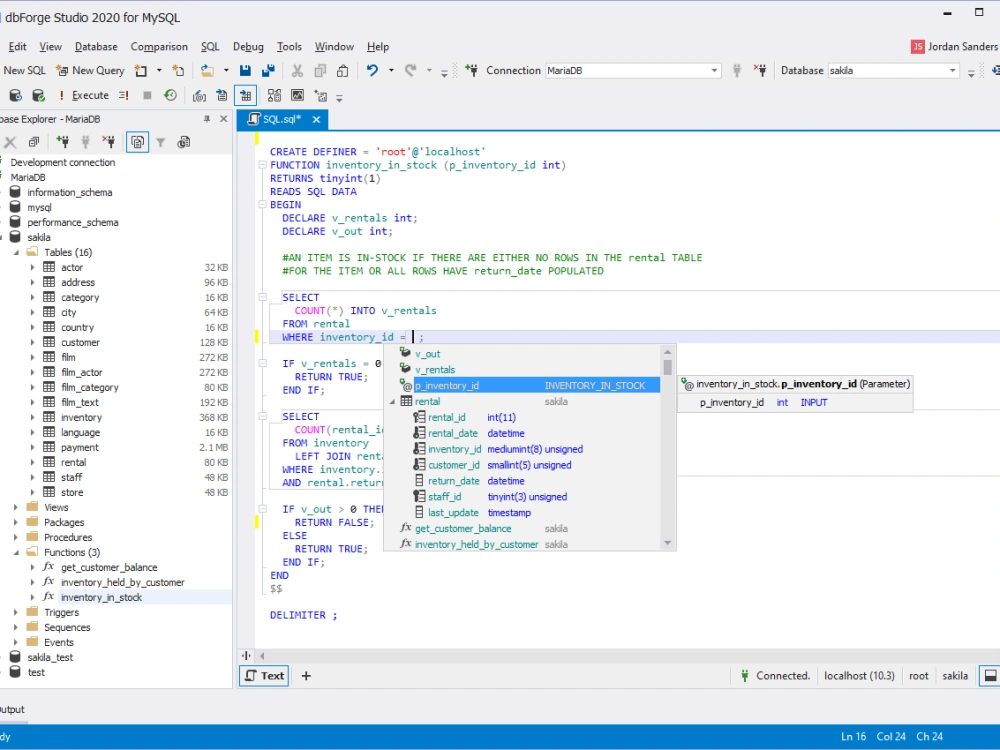Screen dimensions: 1000x750
Task: Collapse the rental table in autocomplete list
Action: [392, 402]
